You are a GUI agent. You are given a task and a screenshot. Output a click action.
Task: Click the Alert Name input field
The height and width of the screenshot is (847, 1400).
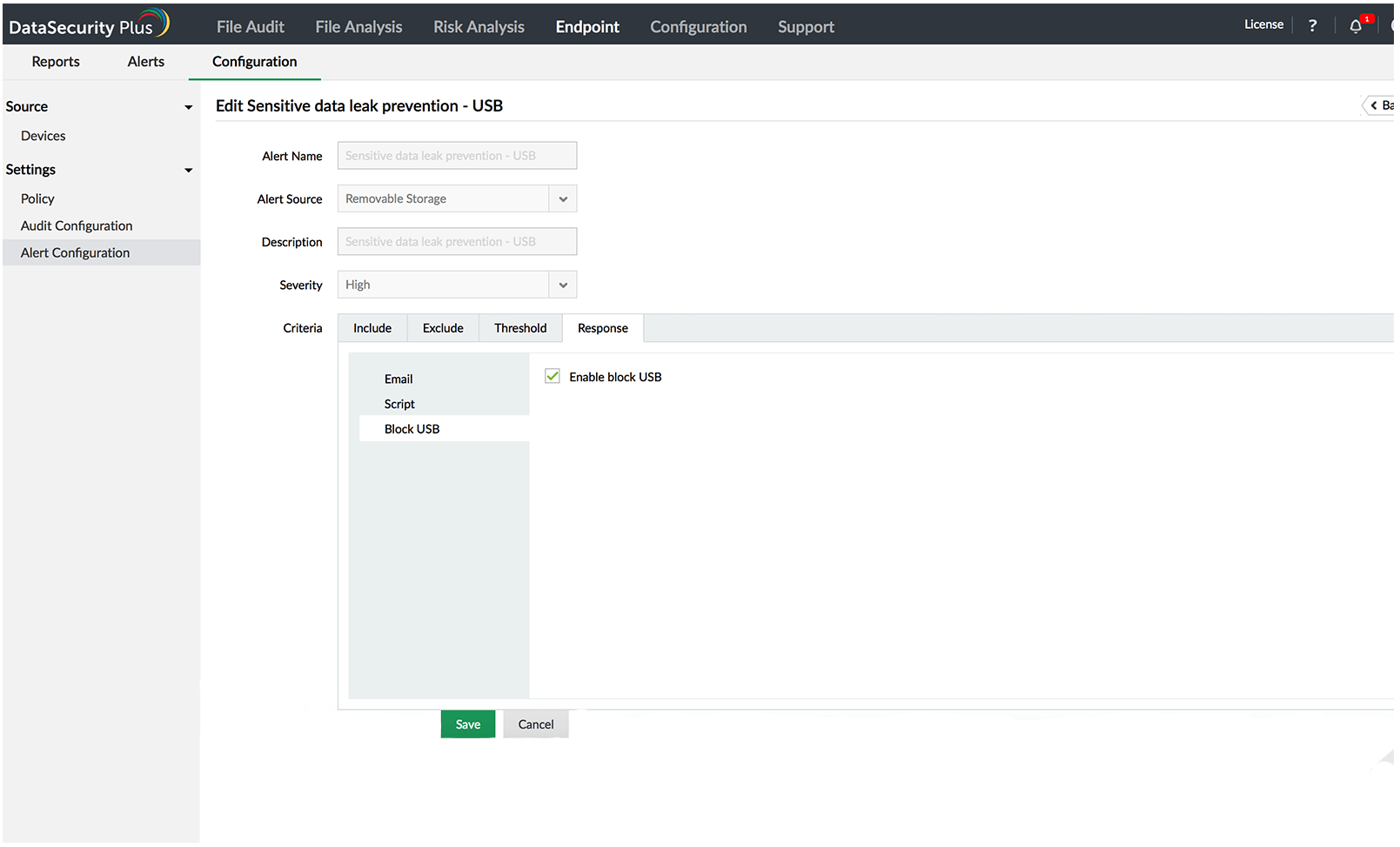click(x=457, y=156)
